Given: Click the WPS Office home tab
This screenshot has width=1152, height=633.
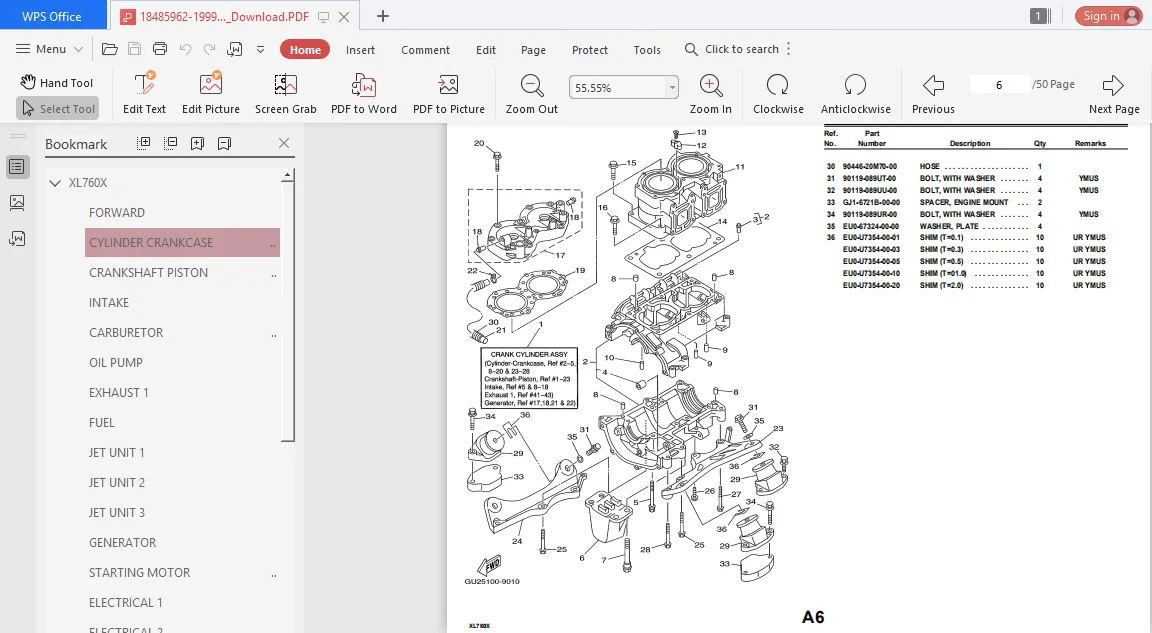Looking at the screenshot, I should click(52, 16).
